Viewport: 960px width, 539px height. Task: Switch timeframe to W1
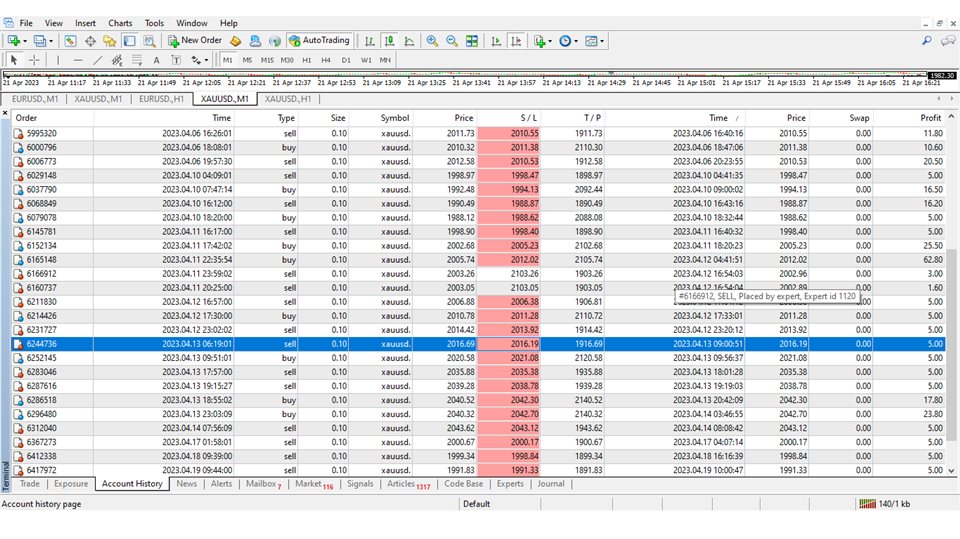coord(366,60)
